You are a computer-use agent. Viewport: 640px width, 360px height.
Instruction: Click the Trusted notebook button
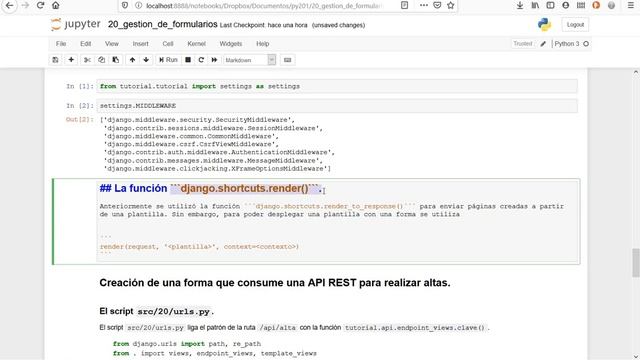[522, 44]
